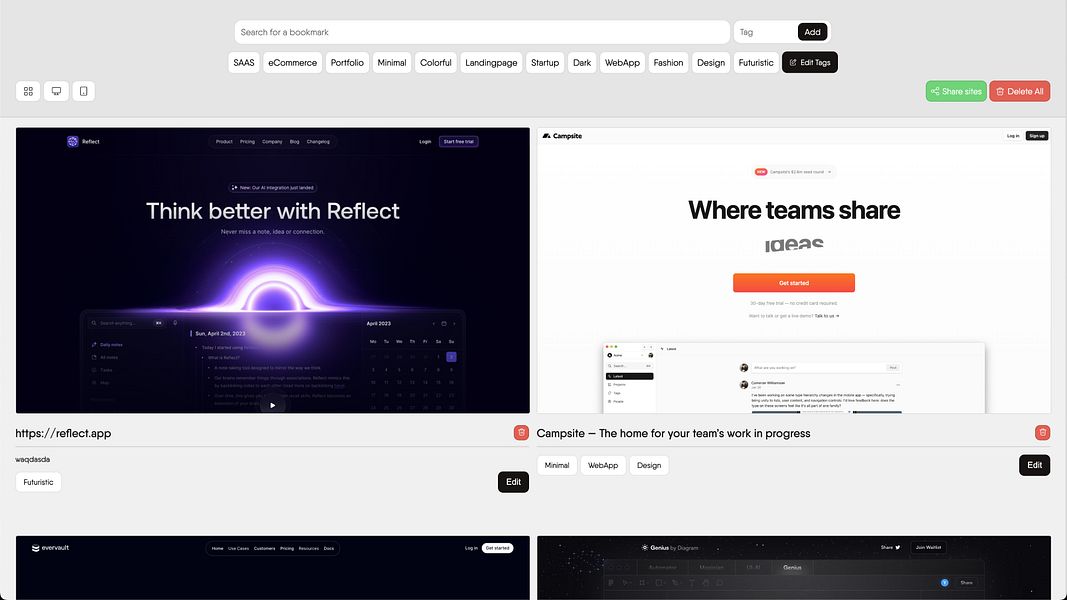Filter by Futuristic tag in top bar
The height and width of the screenshot is (600, 1067).
coord(756,63)
